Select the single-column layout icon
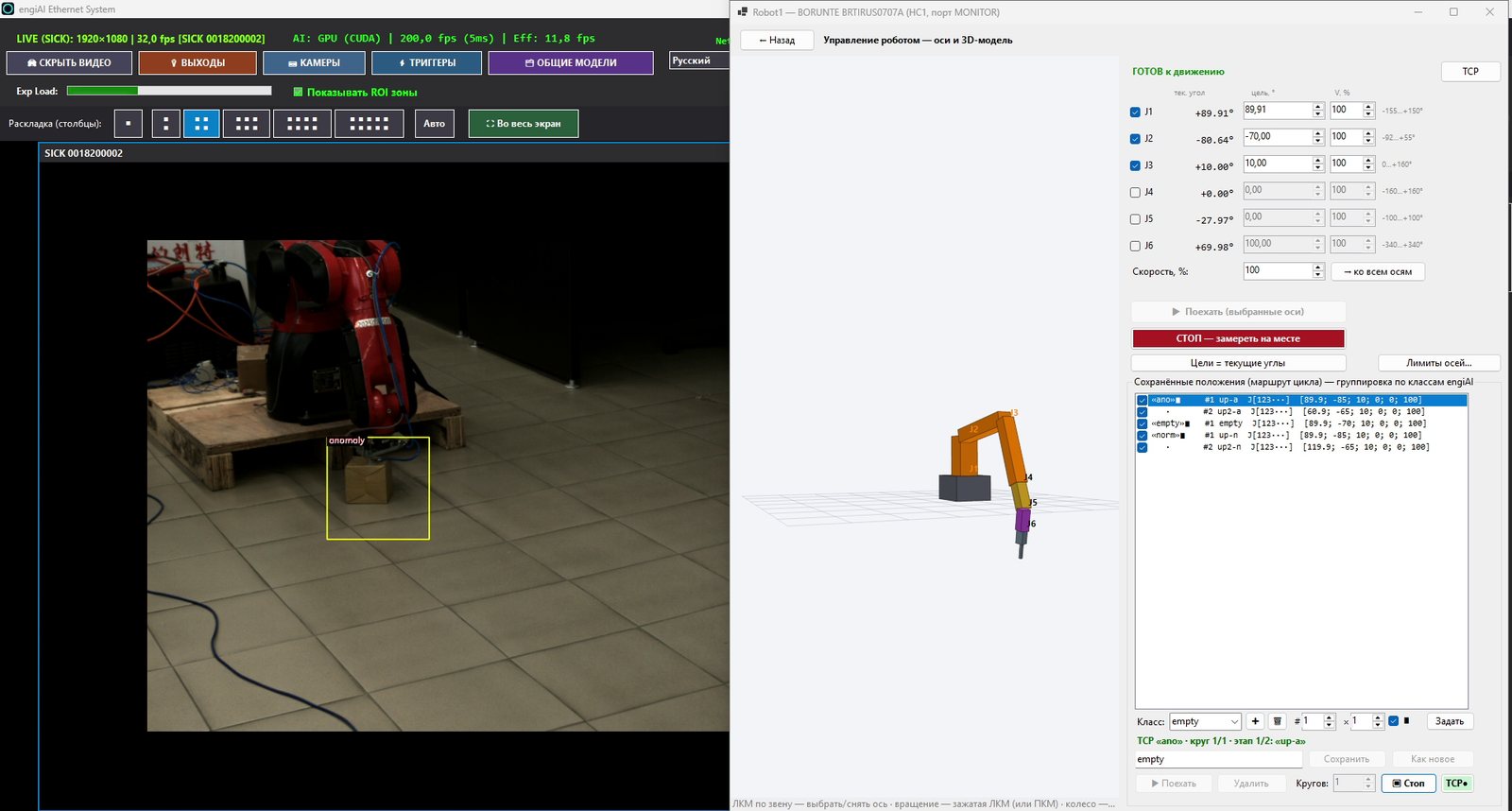1512x811 pixels. [129, 124]
